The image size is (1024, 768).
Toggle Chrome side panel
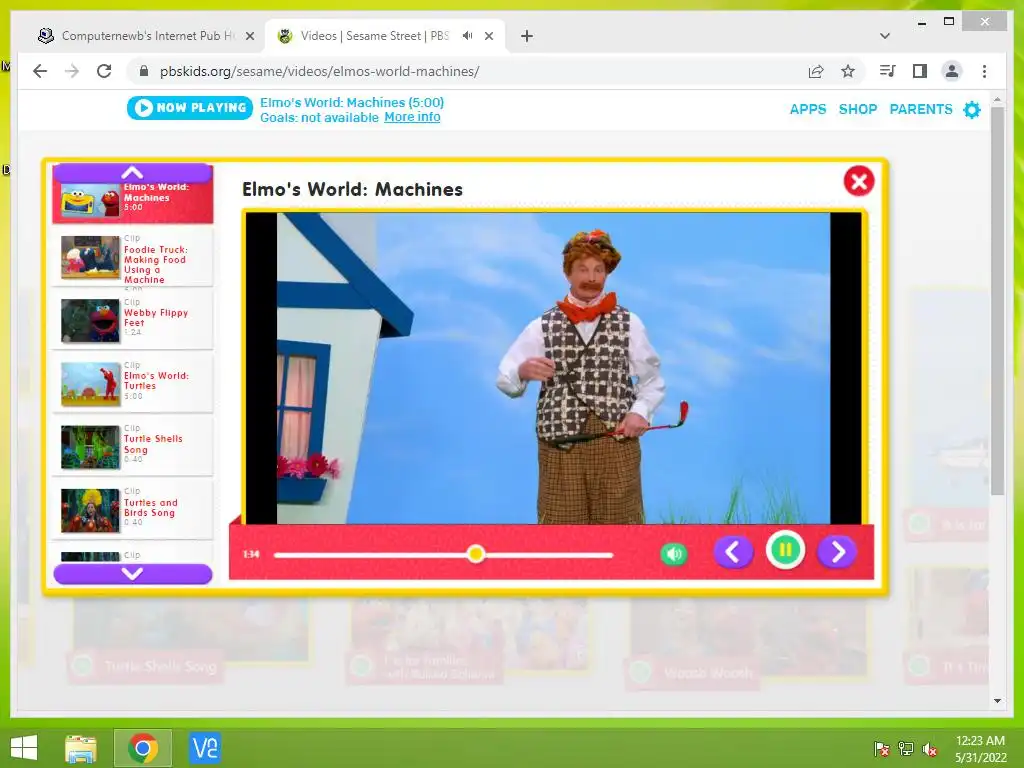pyautogui.click(x=920, y=71)
